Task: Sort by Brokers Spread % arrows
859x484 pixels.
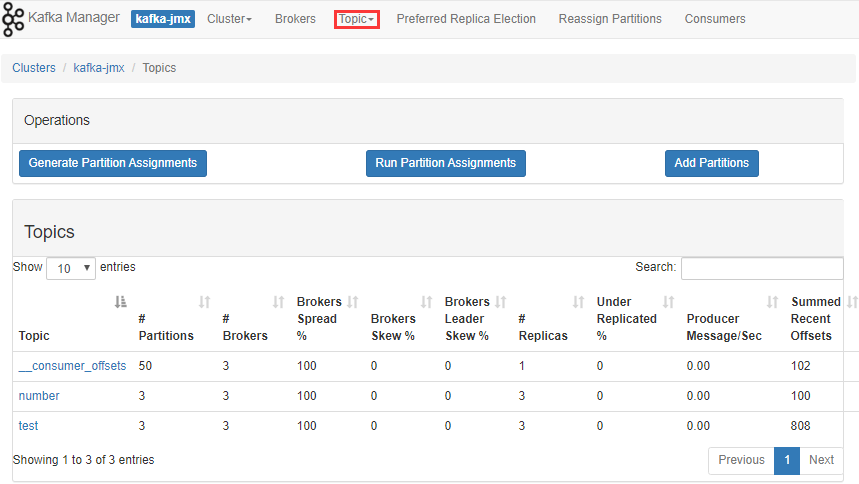Action: click(x=353, y=301)
